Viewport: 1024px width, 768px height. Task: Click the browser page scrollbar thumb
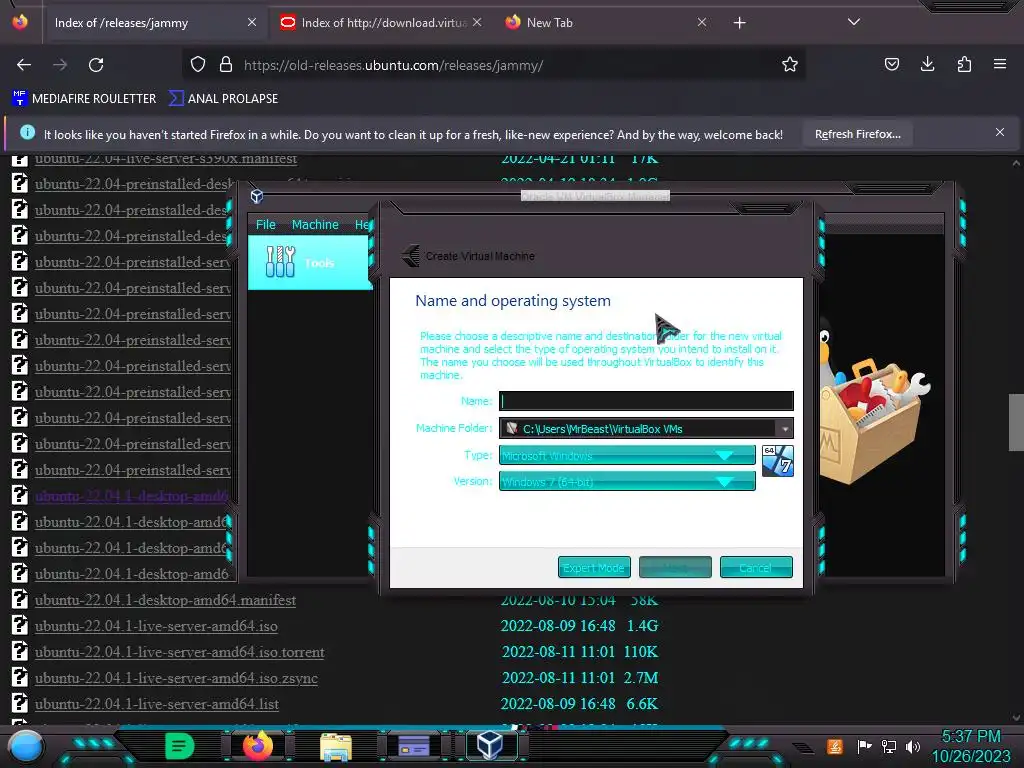[x=1016, y=422]
